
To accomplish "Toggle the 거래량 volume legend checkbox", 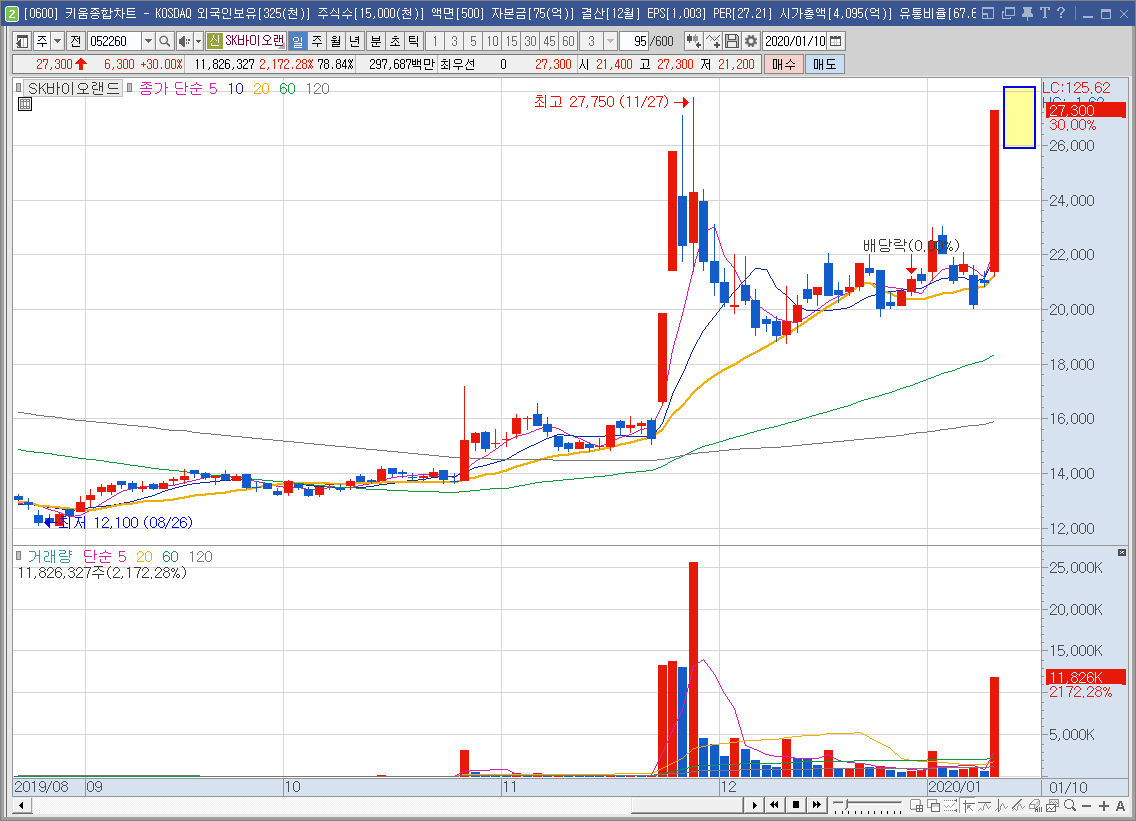I will [19, 556].
